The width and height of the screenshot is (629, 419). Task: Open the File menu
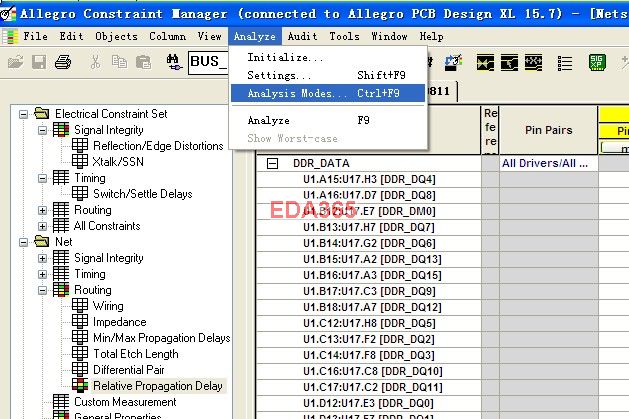click(35, 36)
